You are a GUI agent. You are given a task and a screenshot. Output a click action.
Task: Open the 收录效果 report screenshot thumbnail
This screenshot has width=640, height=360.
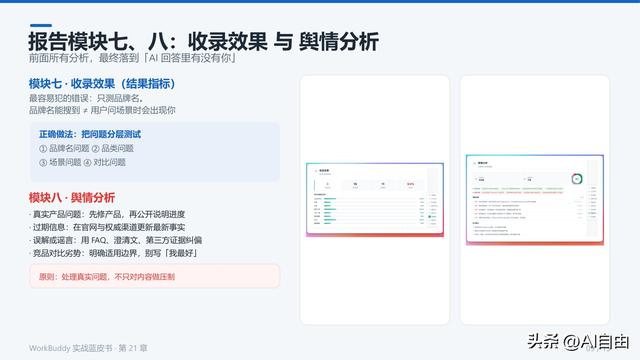(375, 200)
